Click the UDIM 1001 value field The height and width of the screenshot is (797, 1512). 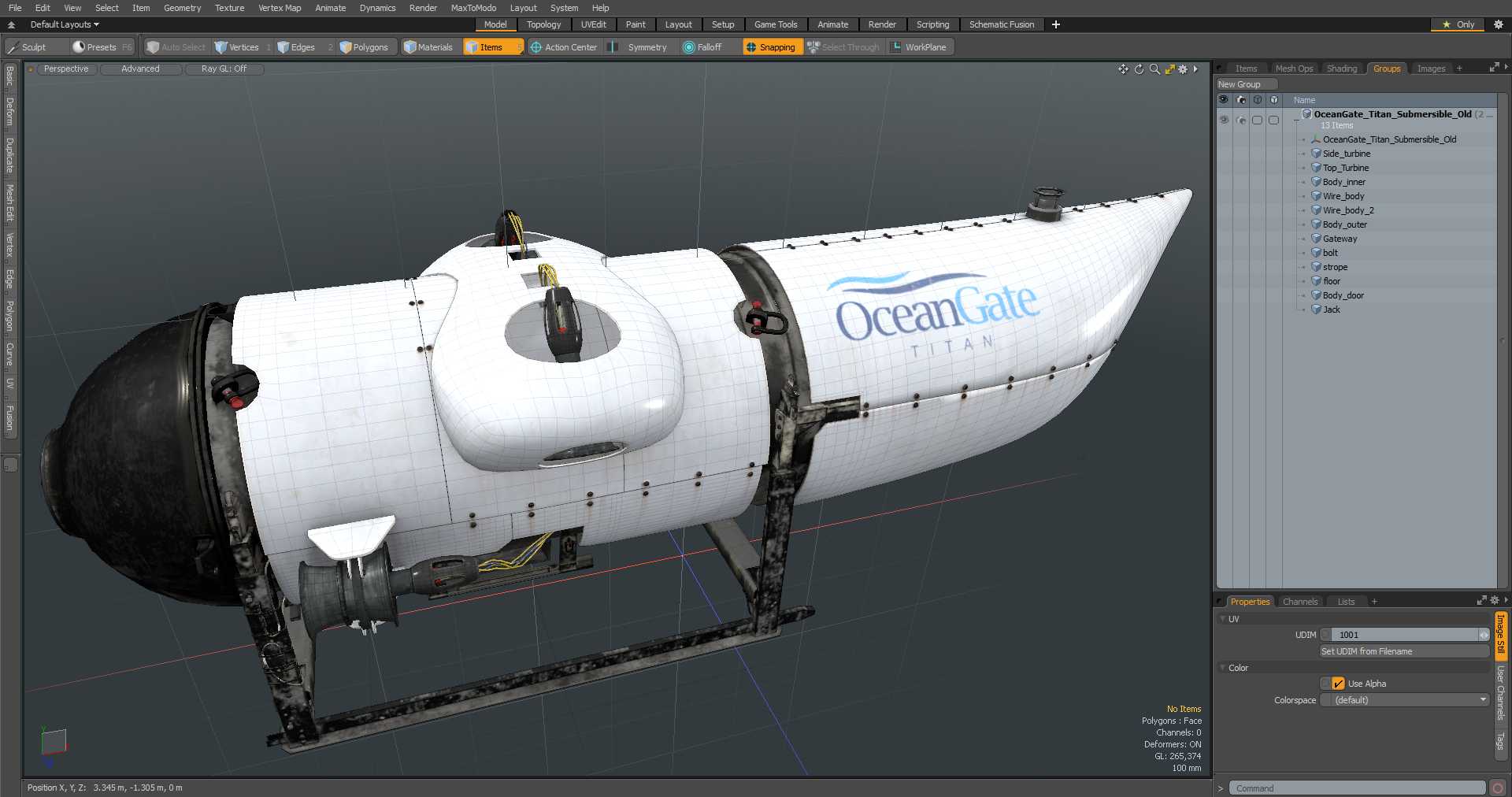(1405, 635)
